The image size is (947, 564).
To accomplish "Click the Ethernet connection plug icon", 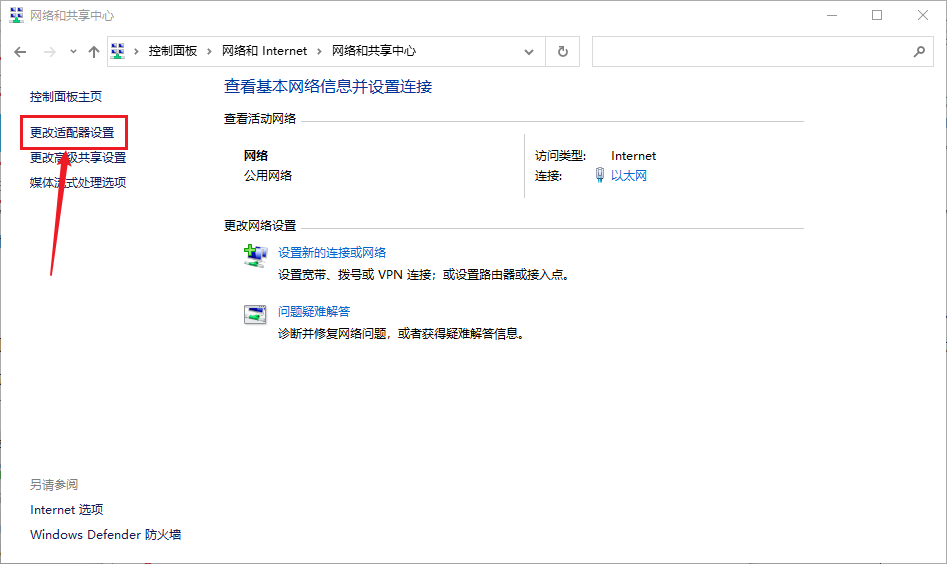I will pos(600,176).
